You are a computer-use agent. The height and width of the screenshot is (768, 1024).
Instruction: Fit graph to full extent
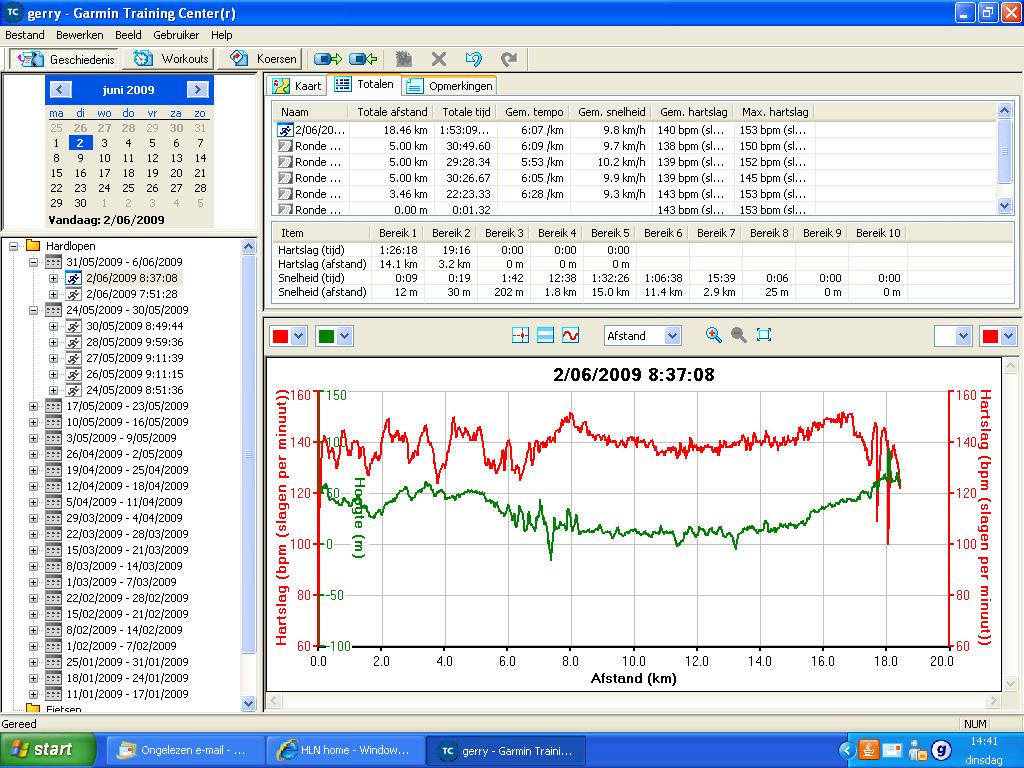click(763, 335)
